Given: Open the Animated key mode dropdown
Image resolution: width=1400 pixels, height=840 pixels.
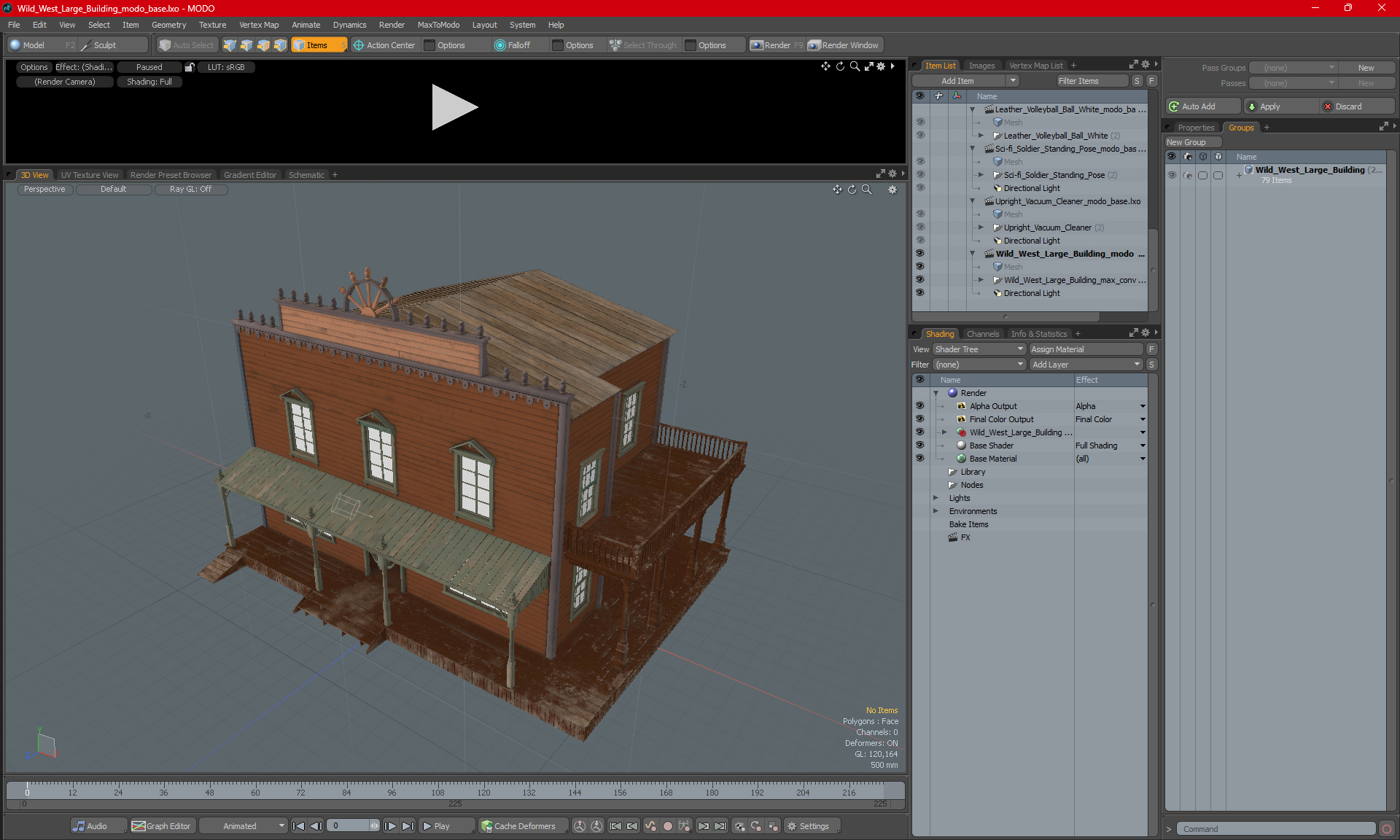Looking at the screenshot, I should point(244,826).
